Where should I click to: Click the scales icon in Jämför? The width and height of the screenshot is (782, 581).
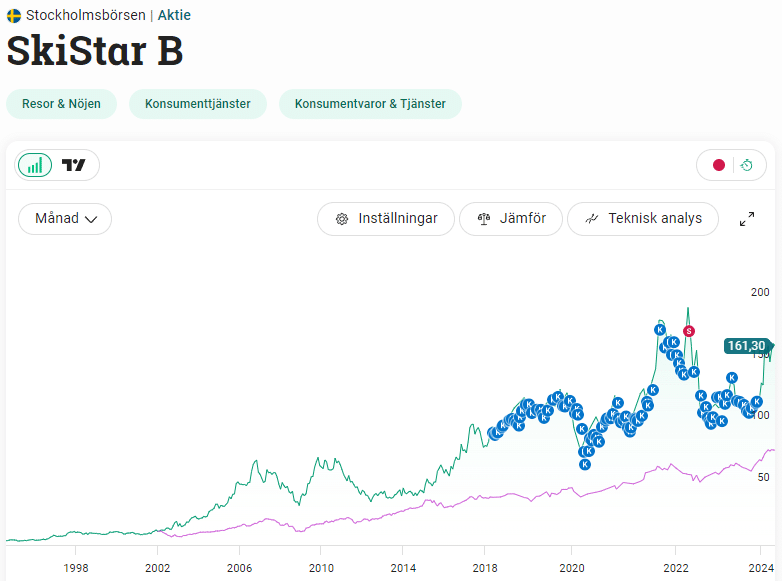(x=484, y=219)
